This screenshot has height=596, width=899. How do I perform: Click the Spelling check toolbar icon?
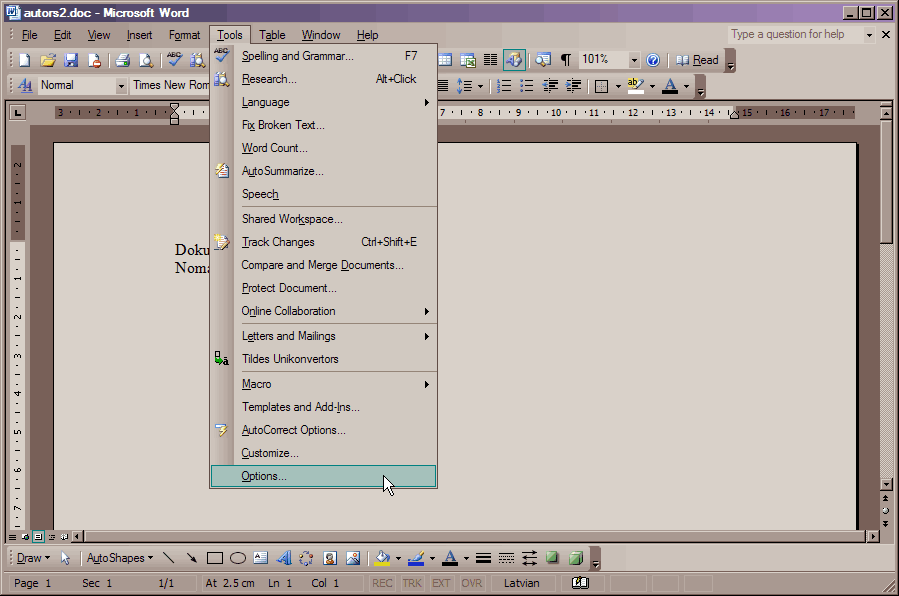(174, 60)
